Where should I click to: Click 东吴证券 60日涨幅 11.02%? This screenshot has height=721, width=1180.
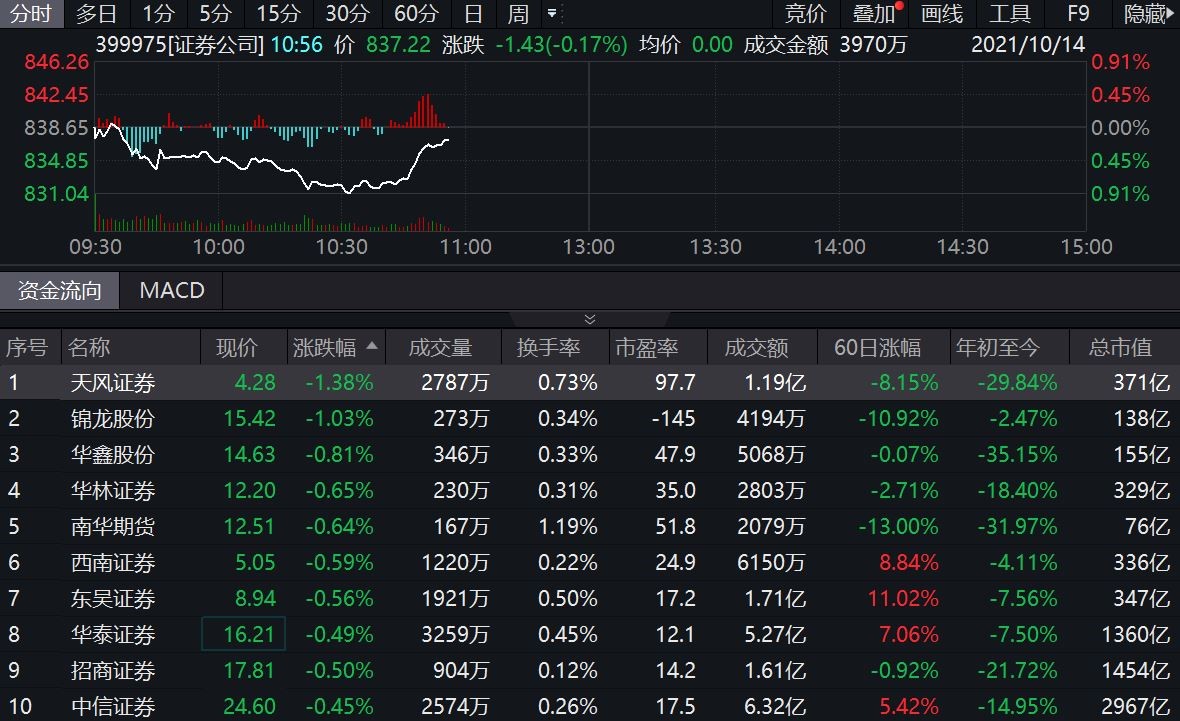(903, 599)
